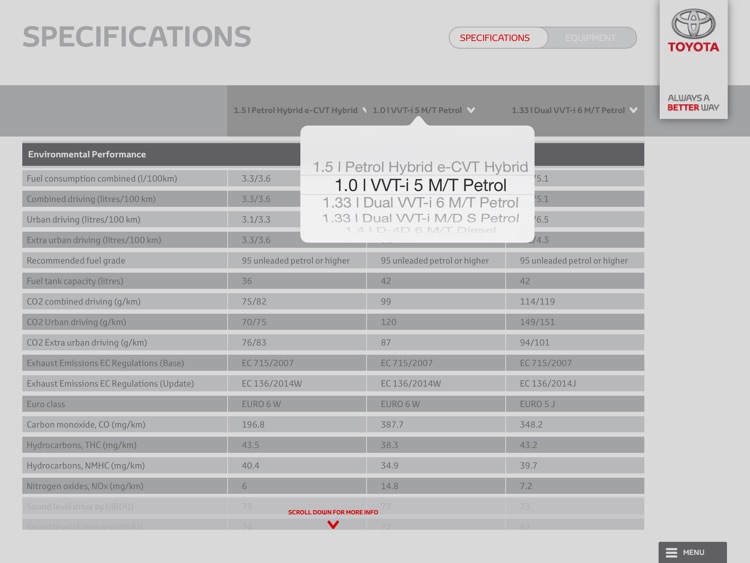Select the Hydrocarbons, NMHC (mg/km) label
The image size is (750, 563).
85,466
